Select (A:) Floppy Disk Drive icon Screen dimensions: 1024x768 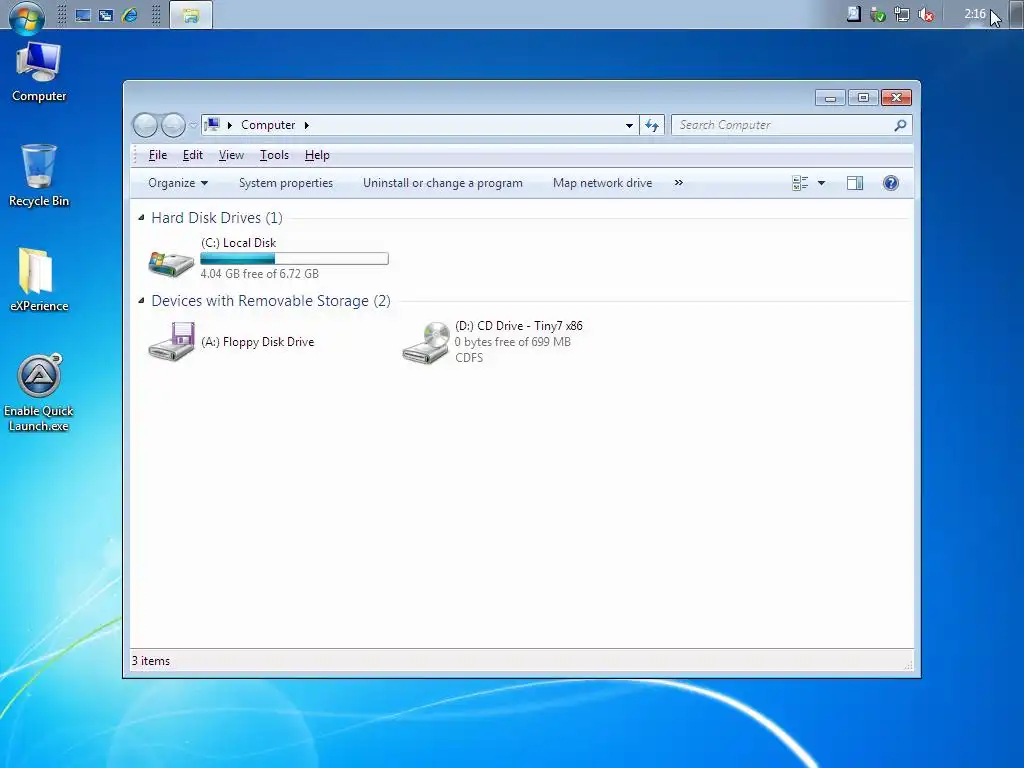pyautogui.click(x=171, y=342)
